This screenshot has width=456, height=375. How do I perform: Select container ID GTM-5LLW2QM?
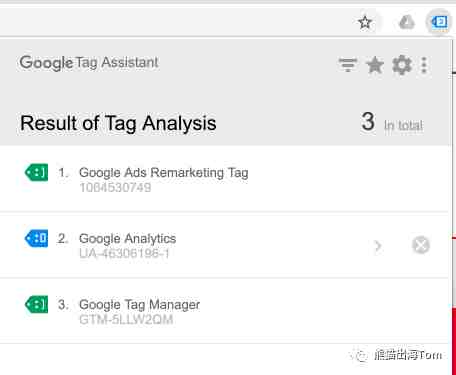click(x=126, y=320)
